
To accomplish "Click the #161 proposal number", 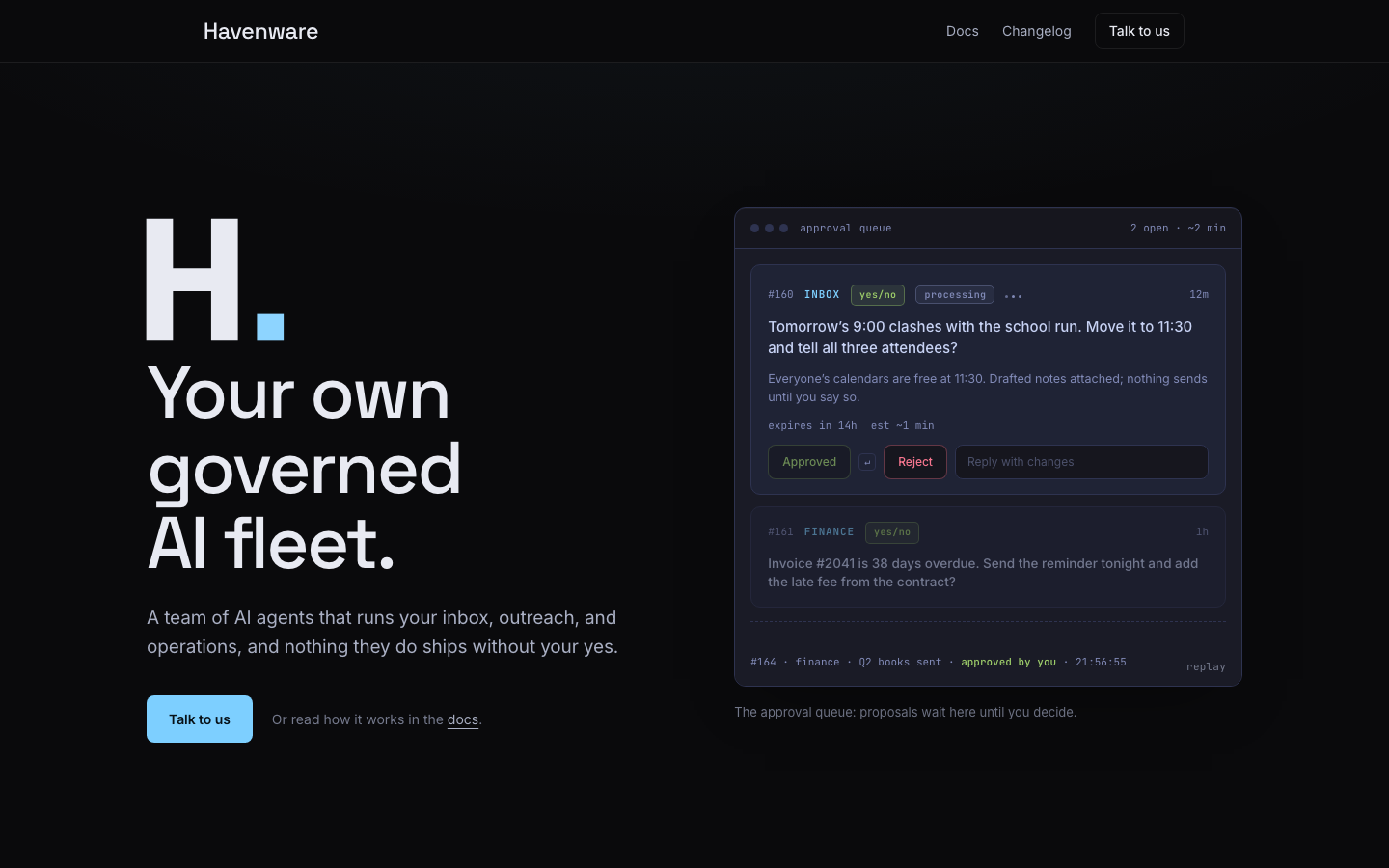I will (x=780, y=532).
